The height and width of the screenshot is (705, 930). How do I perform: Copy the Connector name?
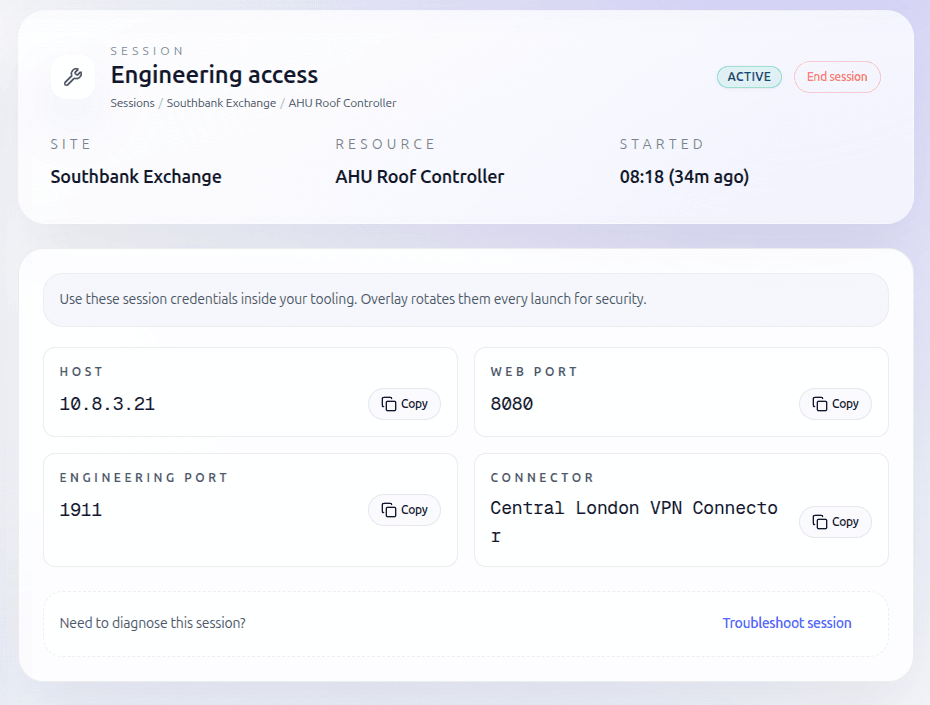pyautogui.click(x=835, y=522)
